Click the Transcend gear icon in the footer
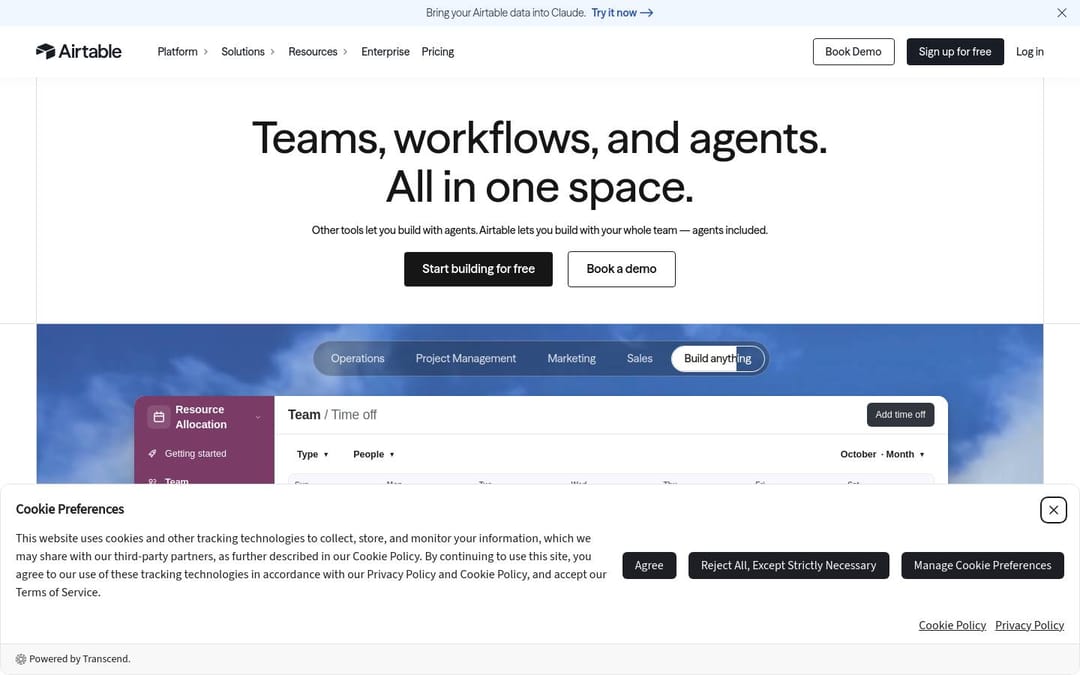Viewport: 1080px width, 675px height. [x=21, y=659]
